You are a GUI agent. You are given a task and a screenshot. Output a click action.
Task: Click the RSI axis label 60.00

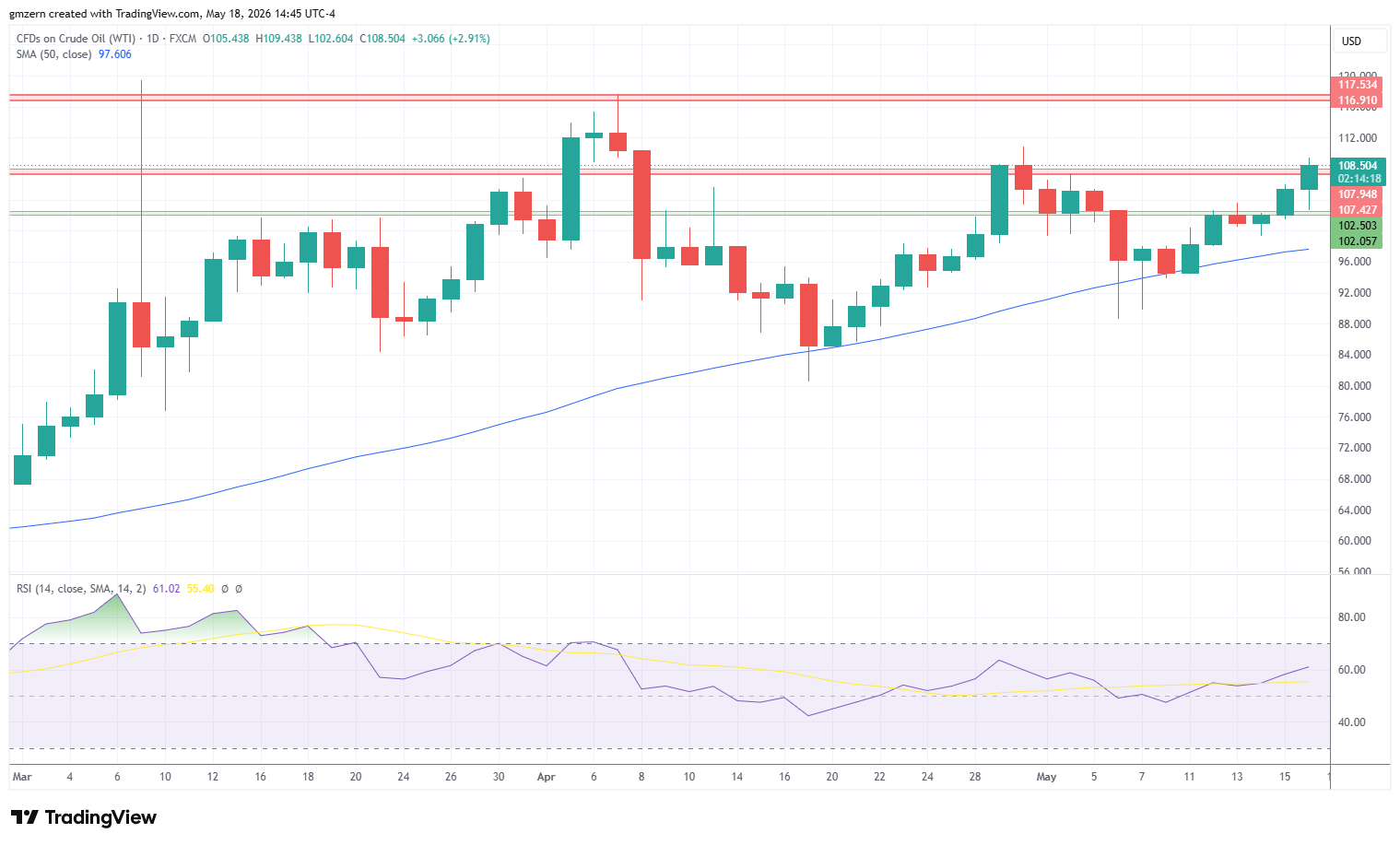(x=1351, y=670)
